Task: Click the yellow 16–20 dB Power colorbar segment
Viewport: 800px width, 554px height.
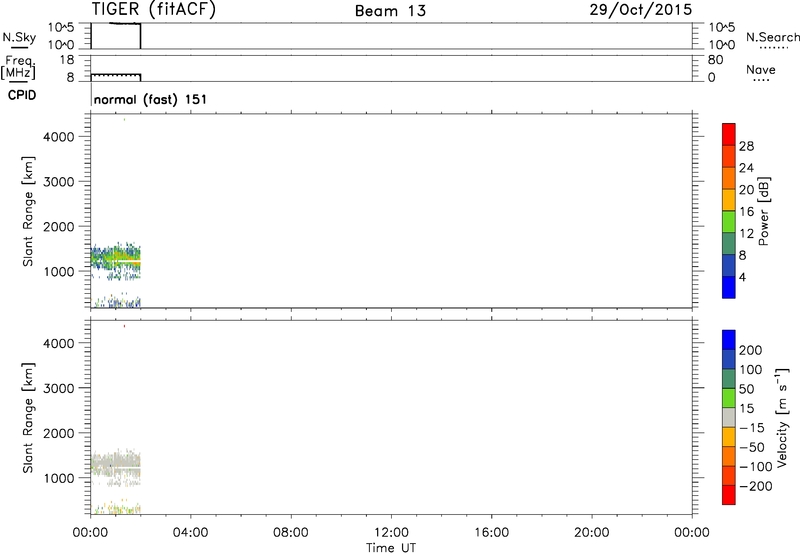Action: [729, 199]
